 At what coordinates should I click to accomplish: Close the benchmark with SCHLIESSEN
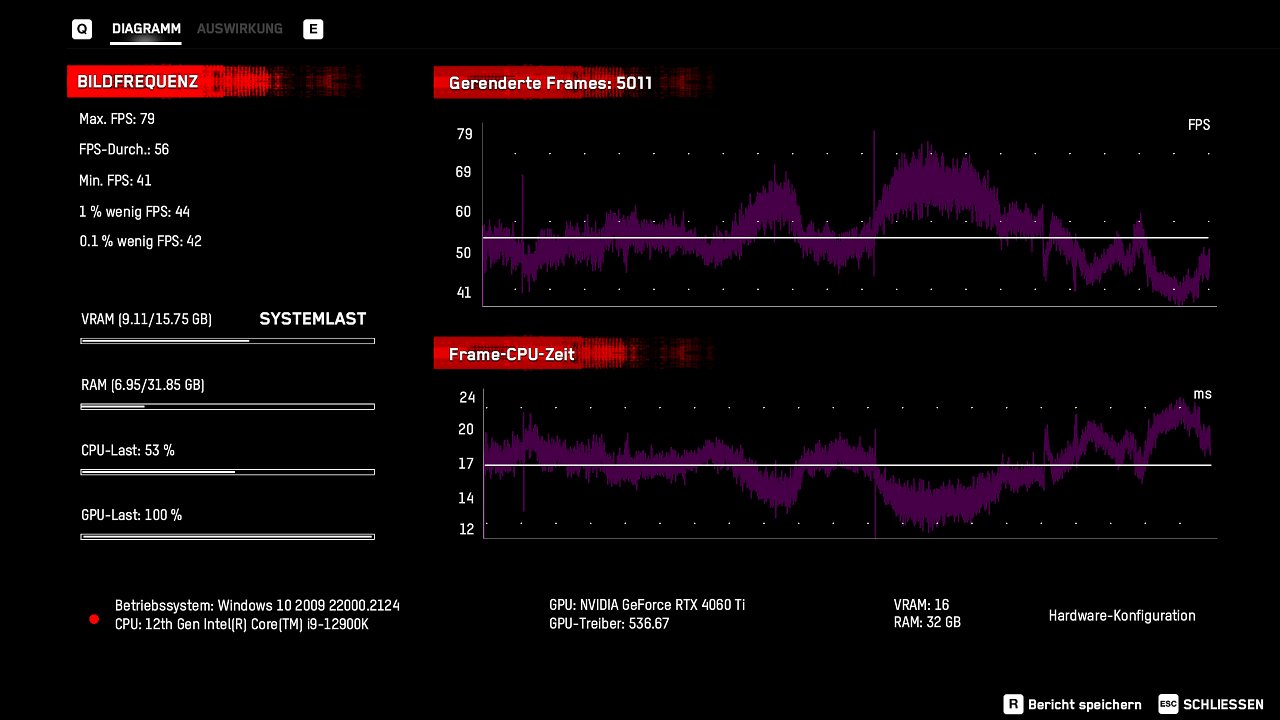tap(1223, 705)
